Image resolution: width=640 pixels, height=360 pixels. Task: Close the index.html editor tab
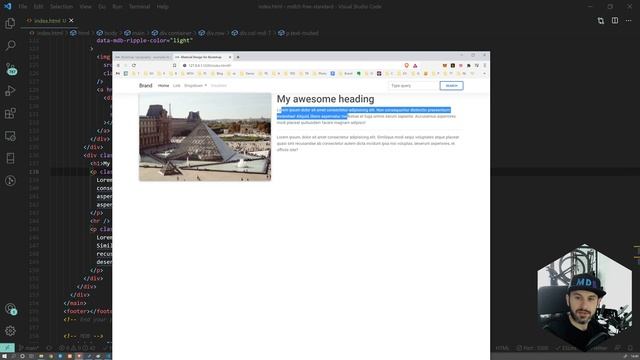[x=71, y=20]
